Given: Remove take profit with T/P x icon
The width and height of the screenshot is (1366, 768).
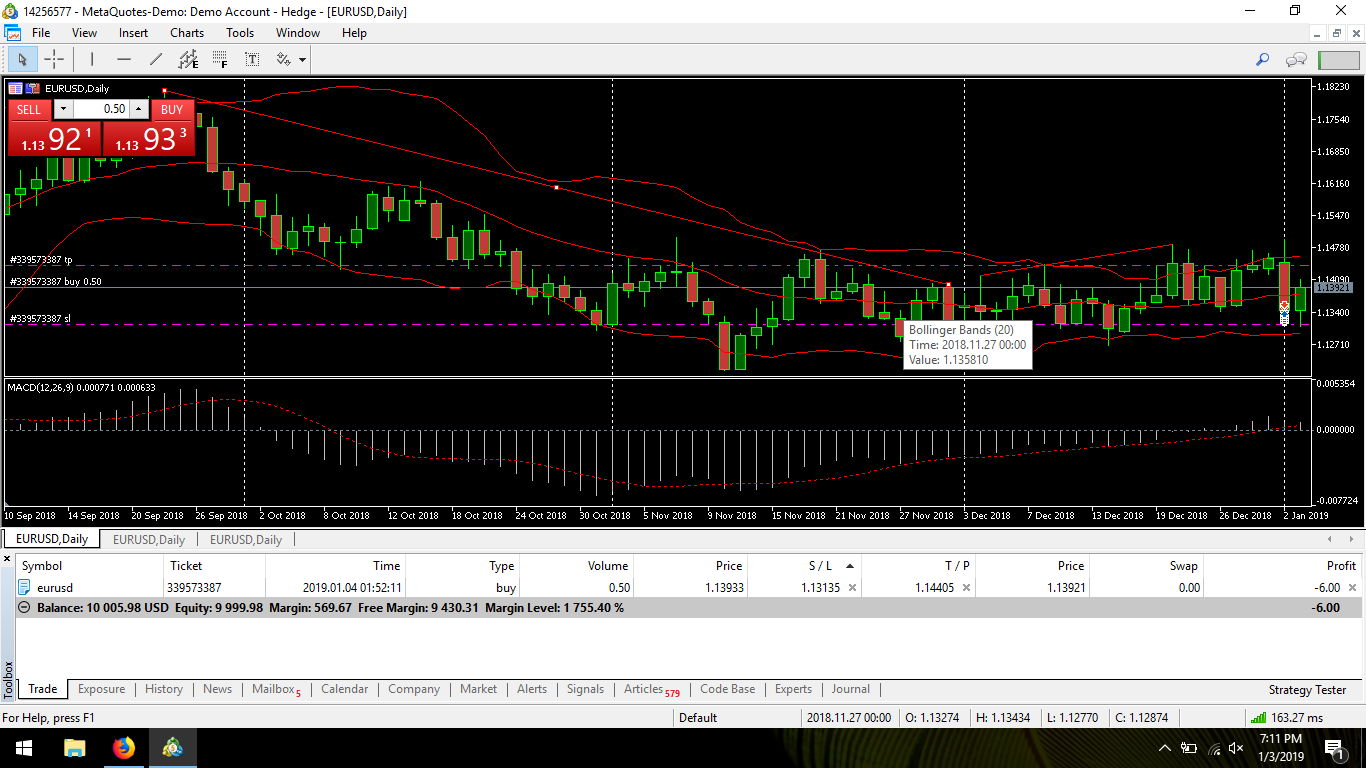Looking at the screenshot, I should (966, 588).
